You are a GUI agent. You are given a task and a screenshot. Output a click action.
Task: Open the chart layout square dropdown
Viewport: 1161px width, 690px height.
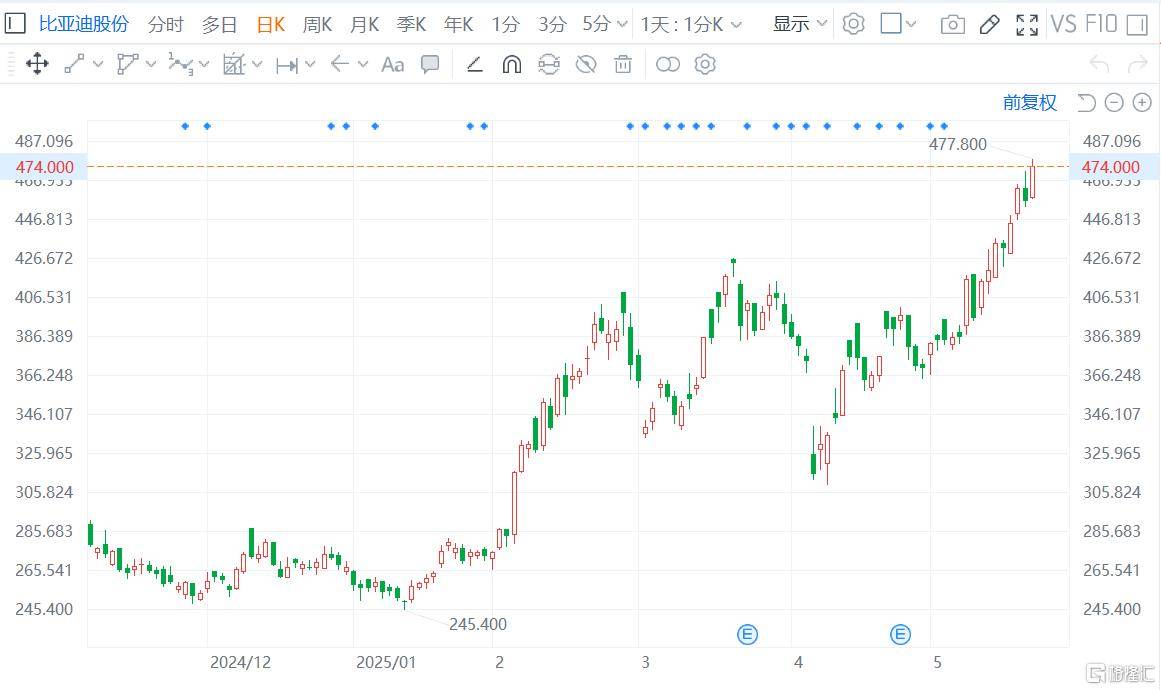[x=898, y=24]
